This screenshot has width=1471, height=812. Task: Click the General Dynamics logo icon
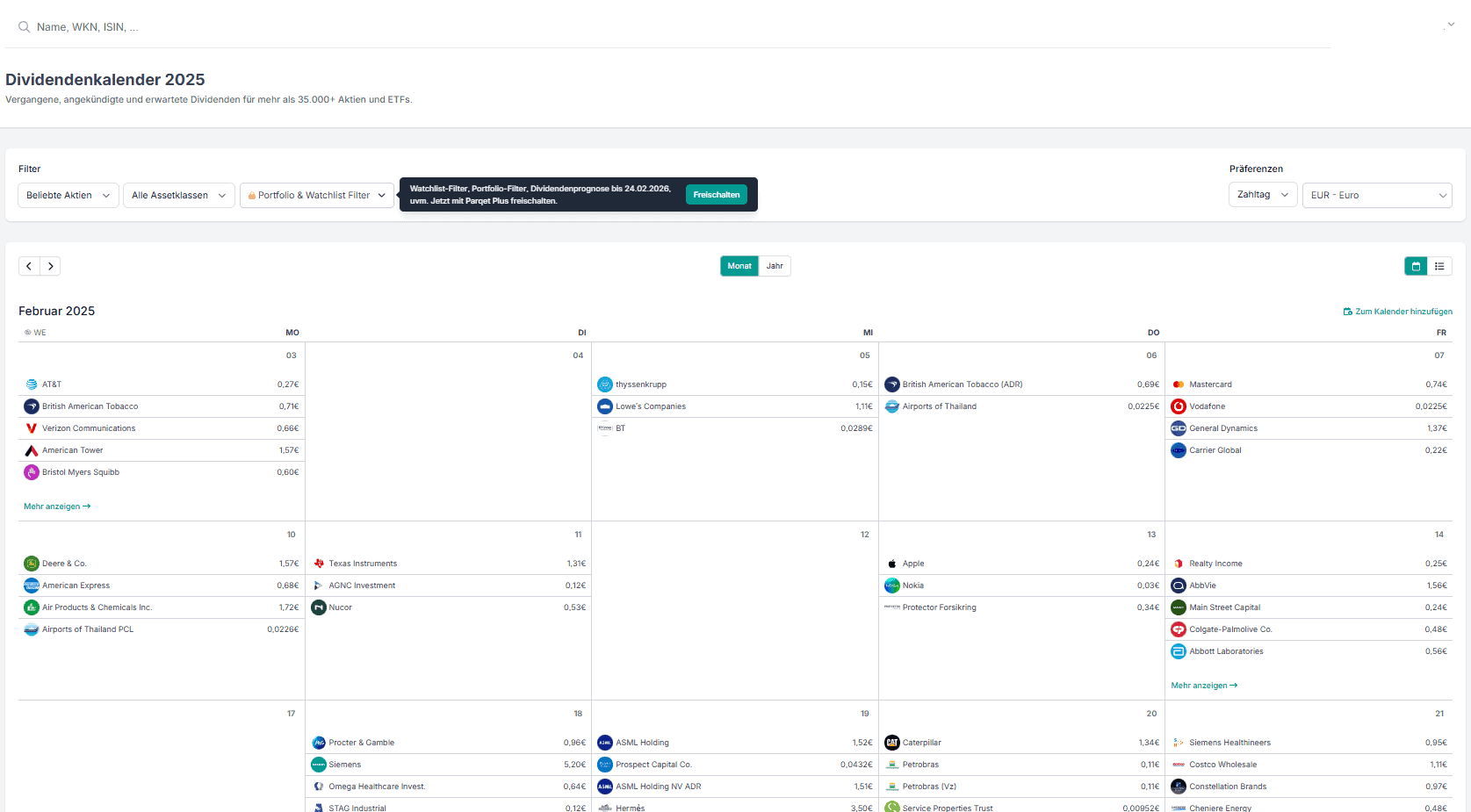[x=1179, y=428]
